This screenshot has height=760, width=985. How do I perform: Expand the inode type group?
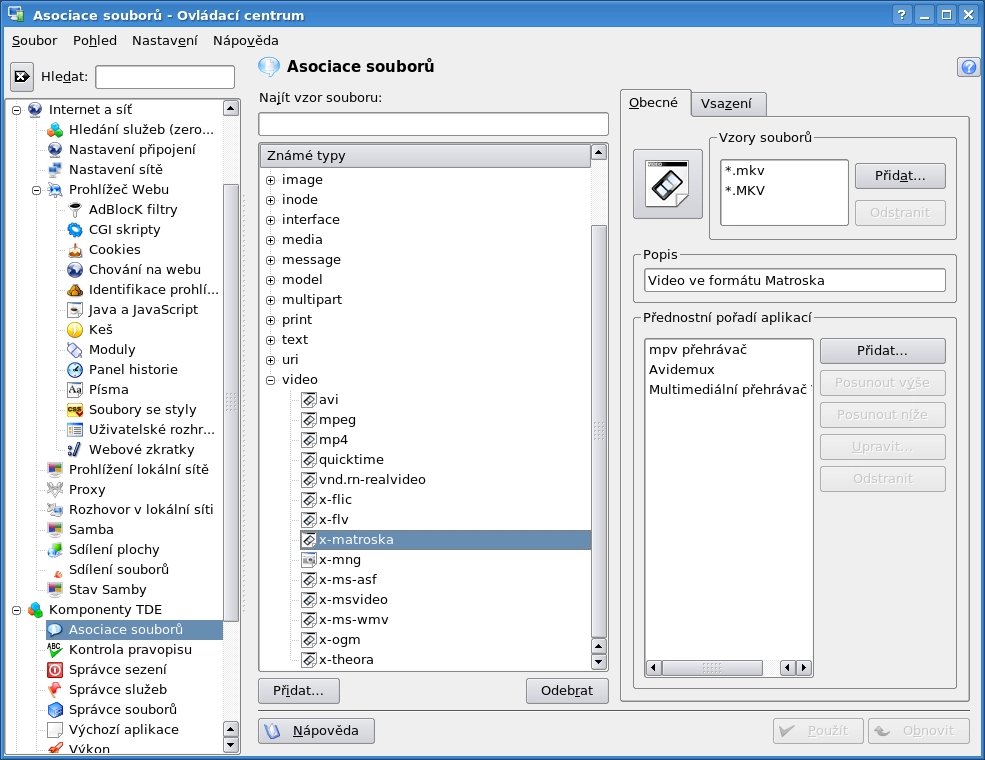point(270,200)
